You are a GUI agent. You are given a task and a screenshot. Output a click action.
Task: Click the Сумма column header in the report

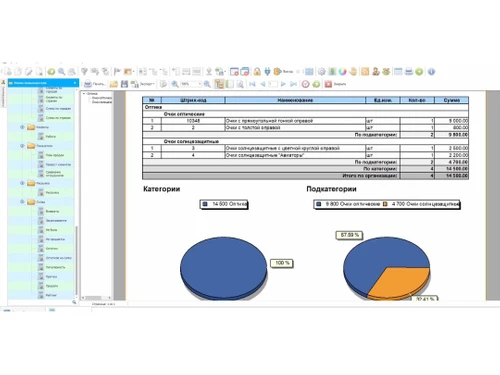click(452, 100)
